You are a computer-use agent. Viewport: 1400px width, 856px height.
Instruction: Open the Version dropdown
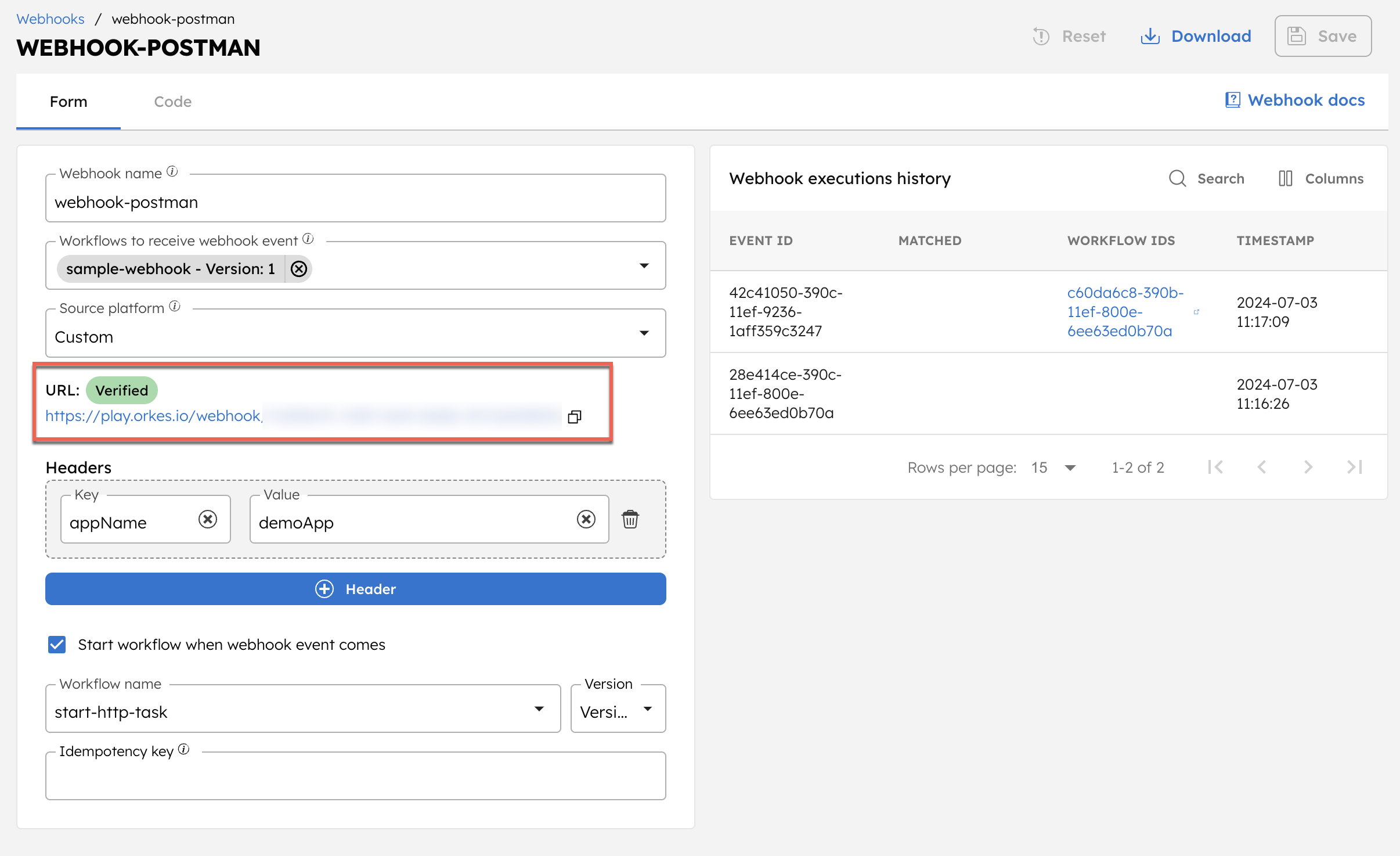[x=618, y=709]
